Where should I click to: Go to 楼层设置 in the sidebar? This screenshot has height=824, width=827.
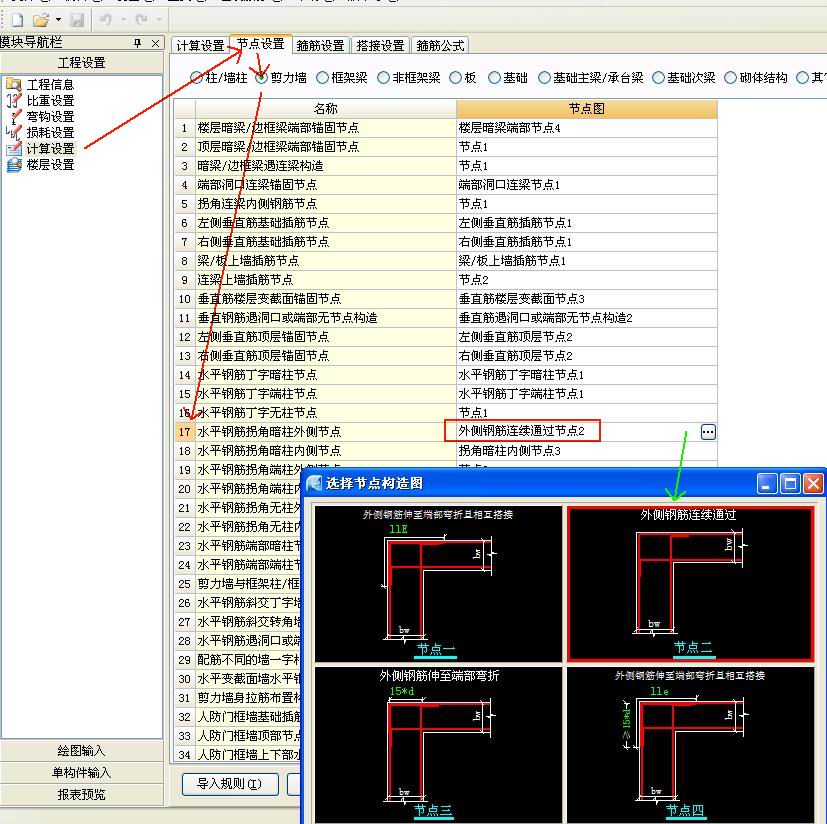tap(49, 165)
